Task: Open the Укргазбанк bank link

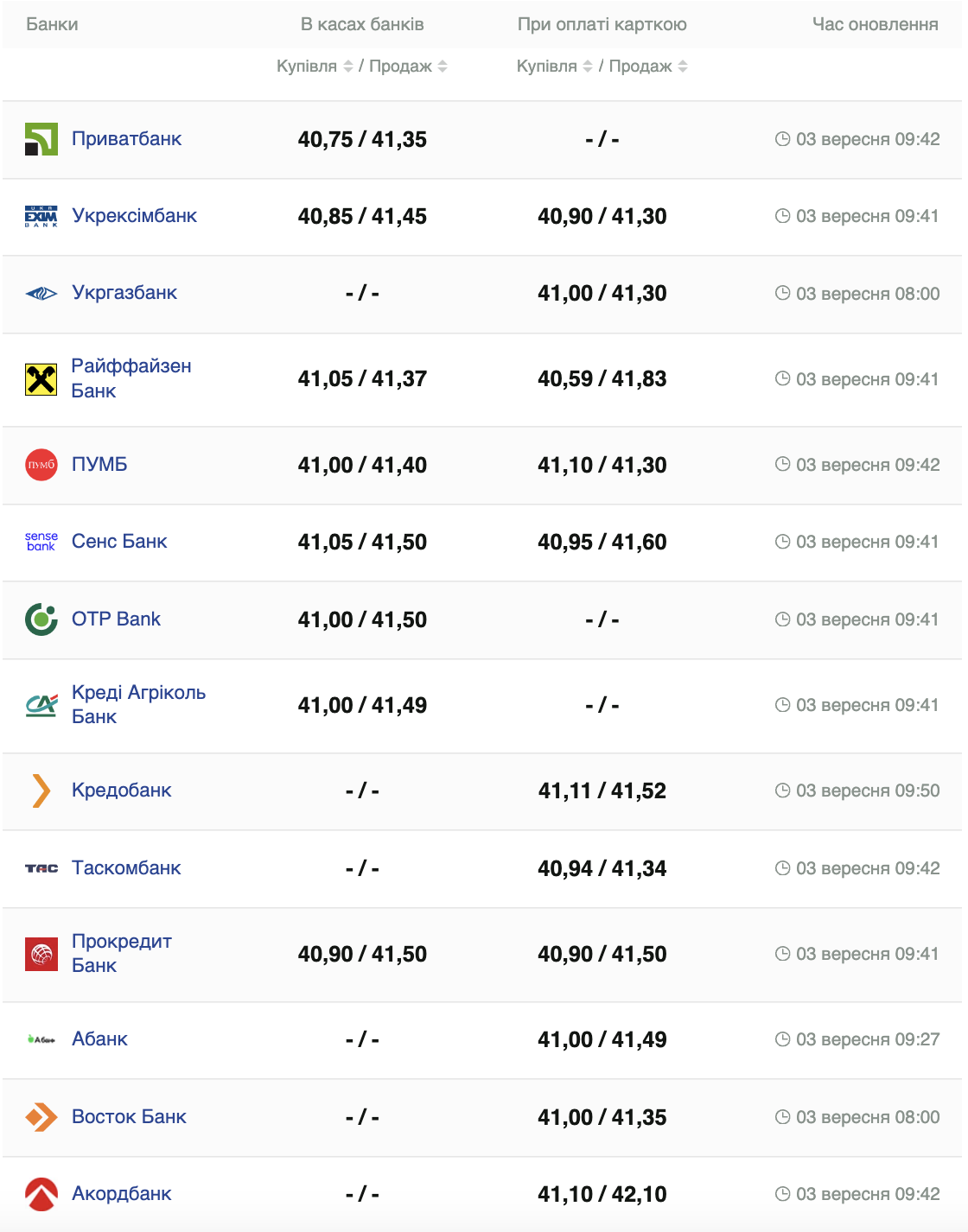Action: click(124, 293)
